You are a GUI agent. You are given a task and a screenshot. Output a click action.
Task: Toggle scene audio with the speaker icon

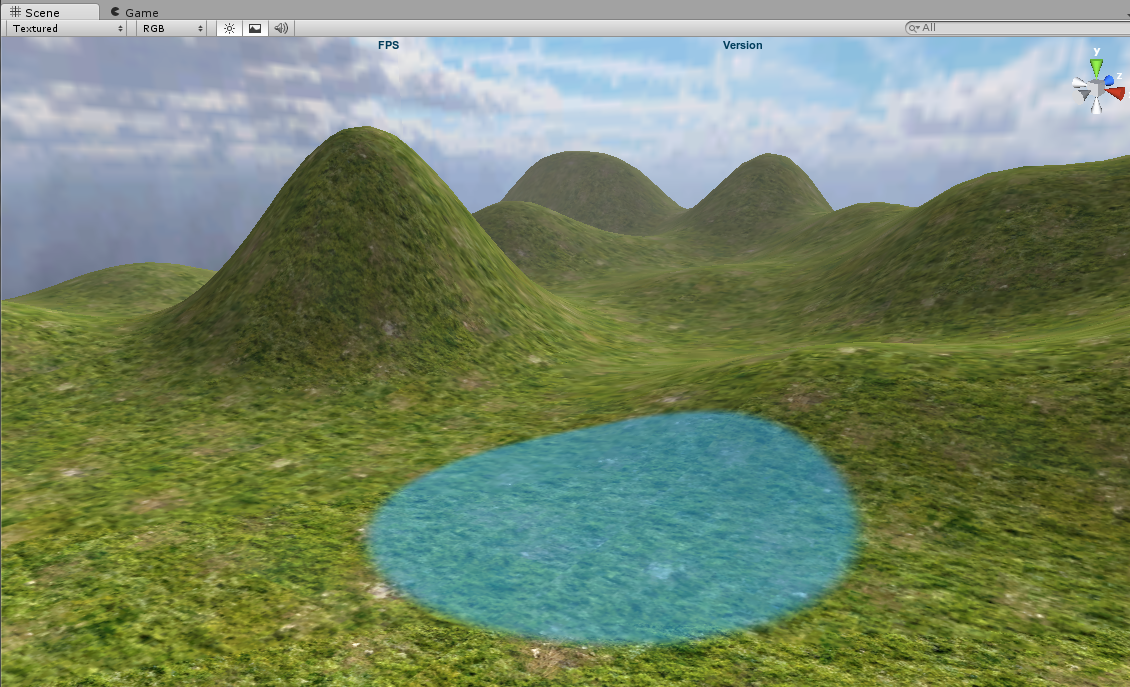point(281,28)
